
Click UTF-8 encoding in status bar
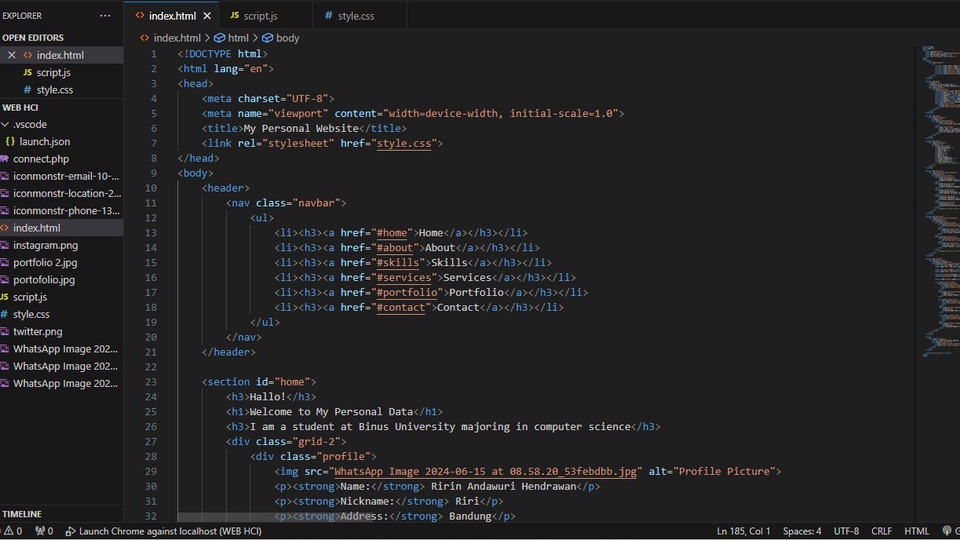pyautogui.click(x=846, y=531)
